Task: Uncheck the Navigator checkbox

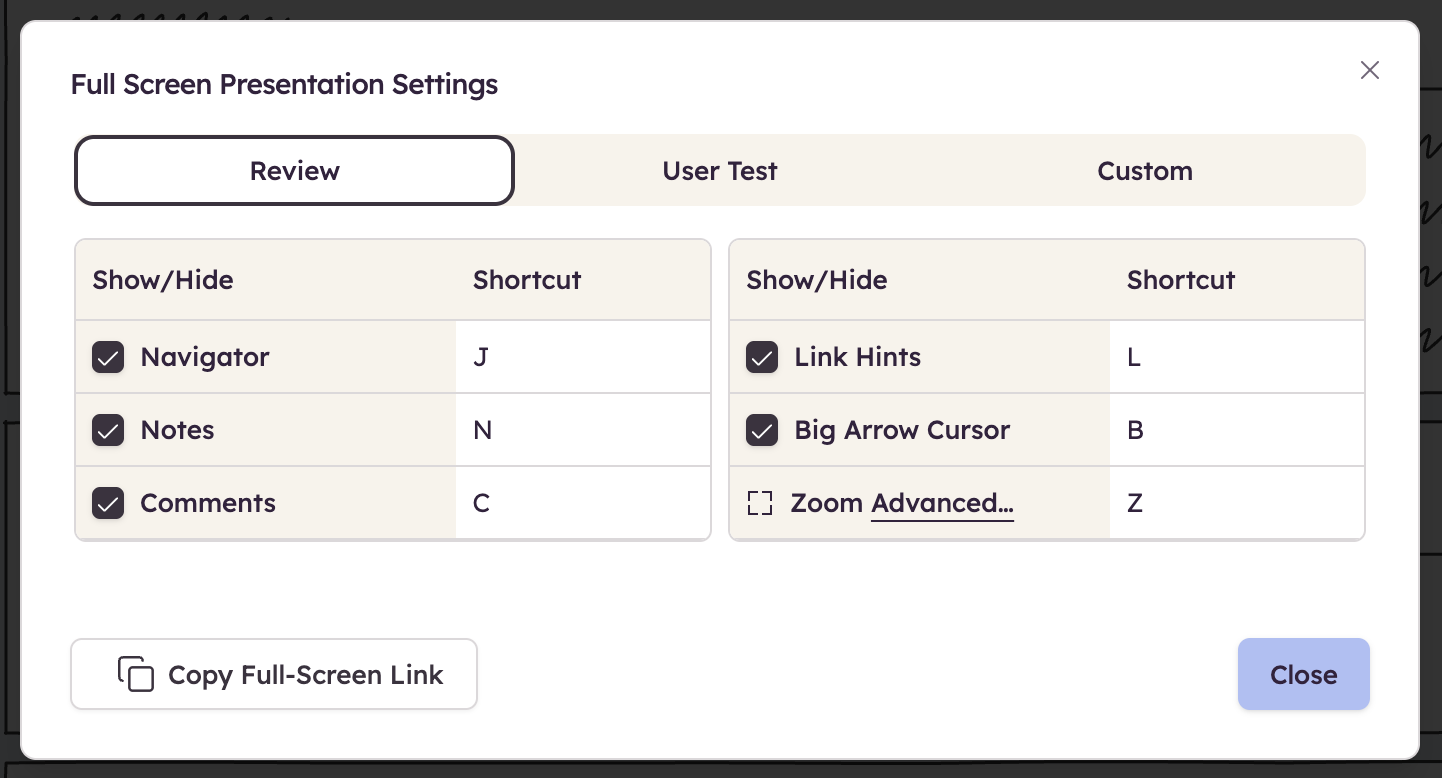Action: (x=108, y=357)
